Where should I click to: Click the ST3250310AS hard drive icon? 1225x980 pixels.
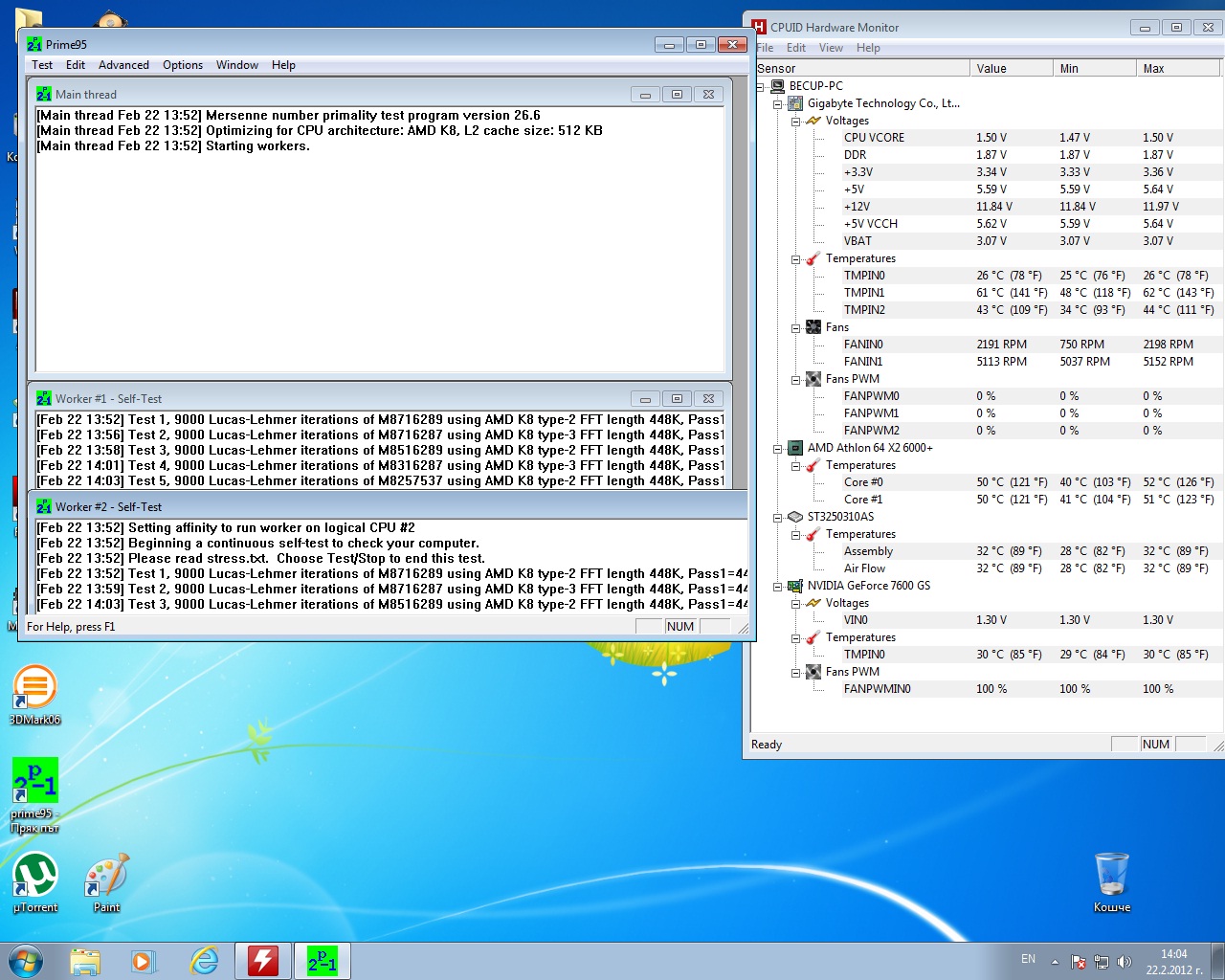(794, 517)
